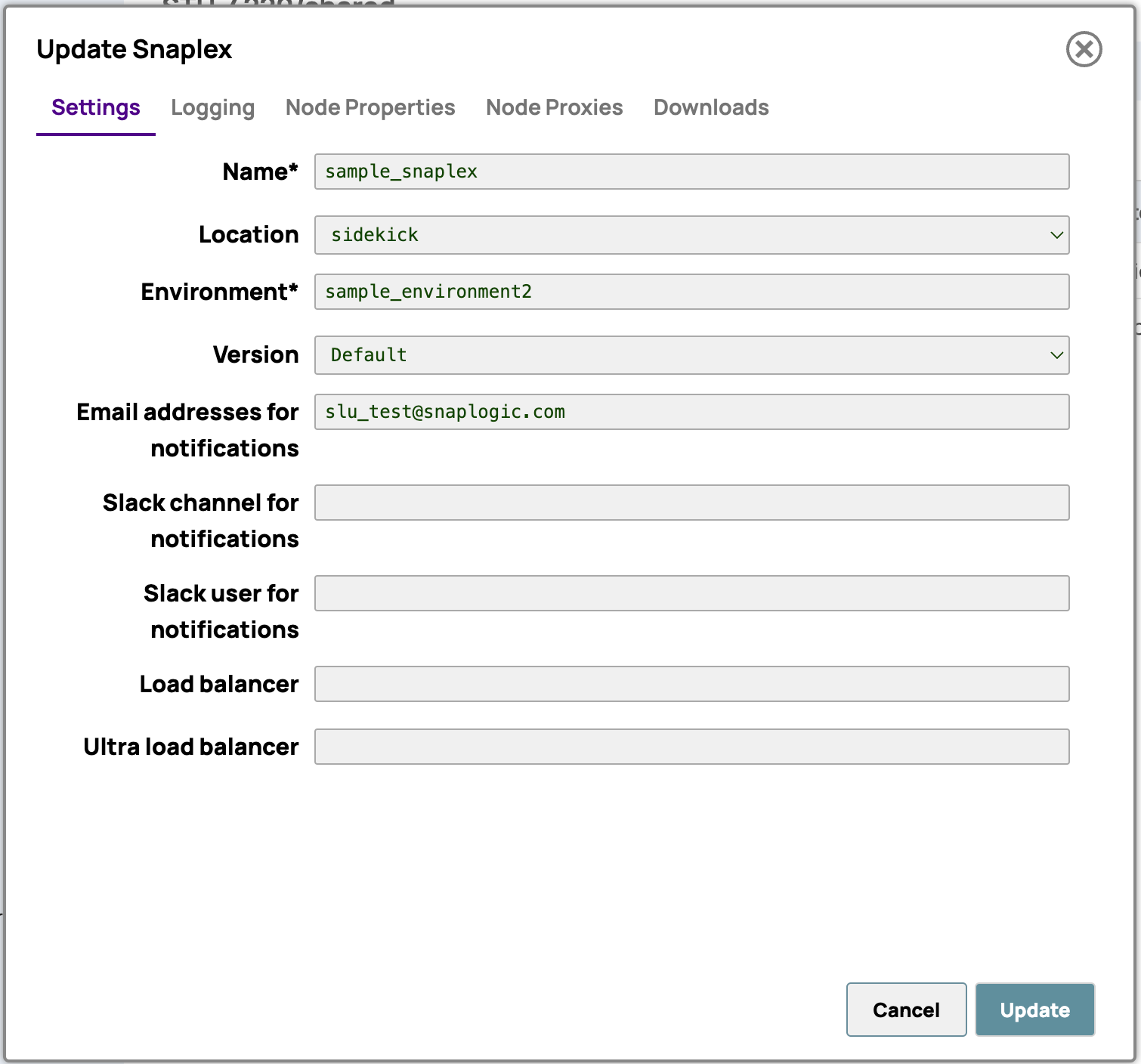
Task: Click the chevron arrow of Location selector
Action: point(1056,235)
